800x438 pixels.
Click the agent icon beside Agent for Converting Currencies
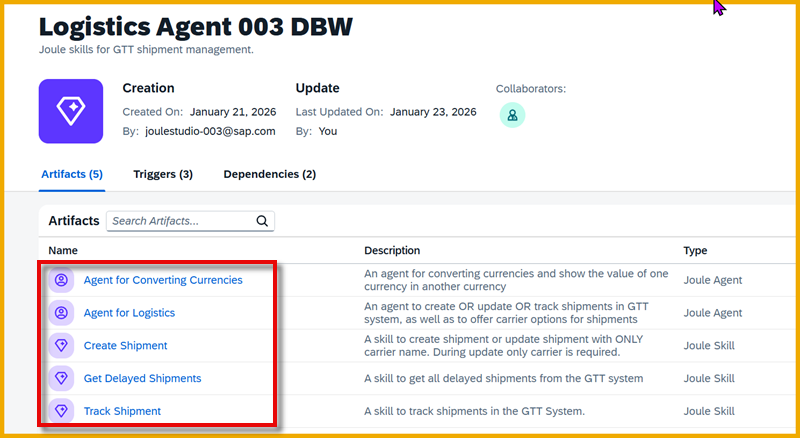(61, 280)
